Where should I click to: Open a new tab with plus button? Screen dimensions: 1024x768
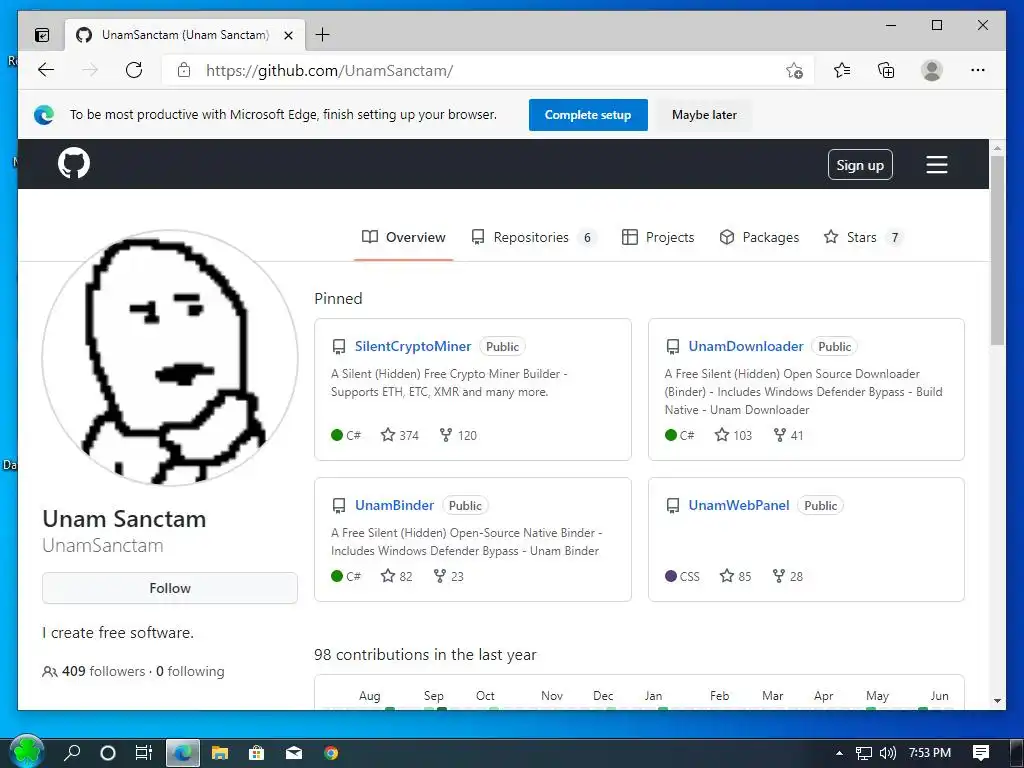[323, 35]
